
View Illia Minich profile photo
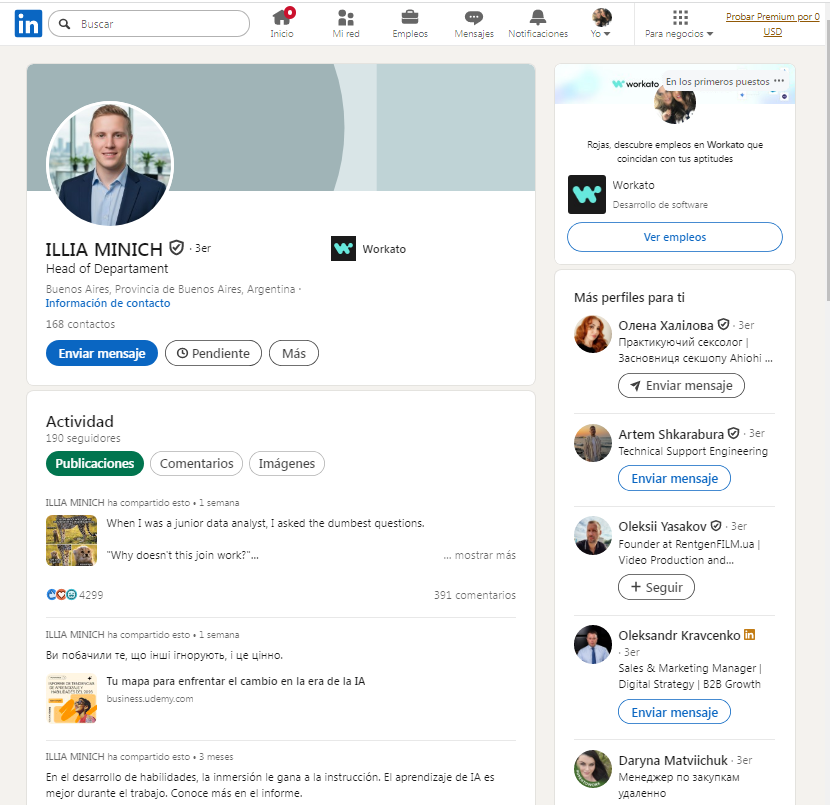[x=110, y=164]
